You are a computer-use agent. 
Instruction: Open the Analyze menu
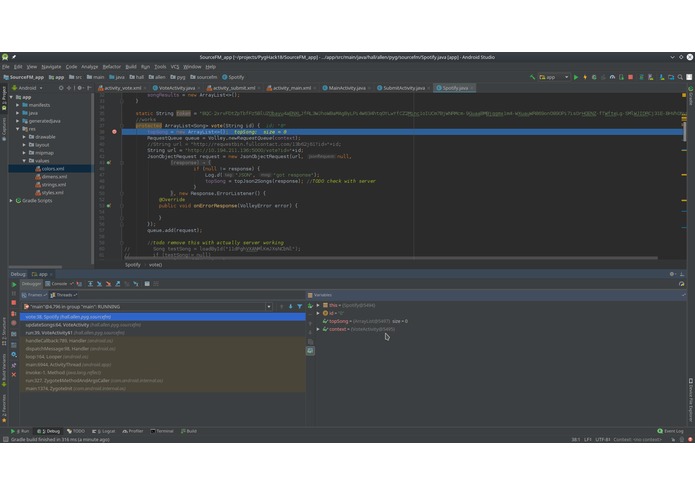tap(89, 67)
